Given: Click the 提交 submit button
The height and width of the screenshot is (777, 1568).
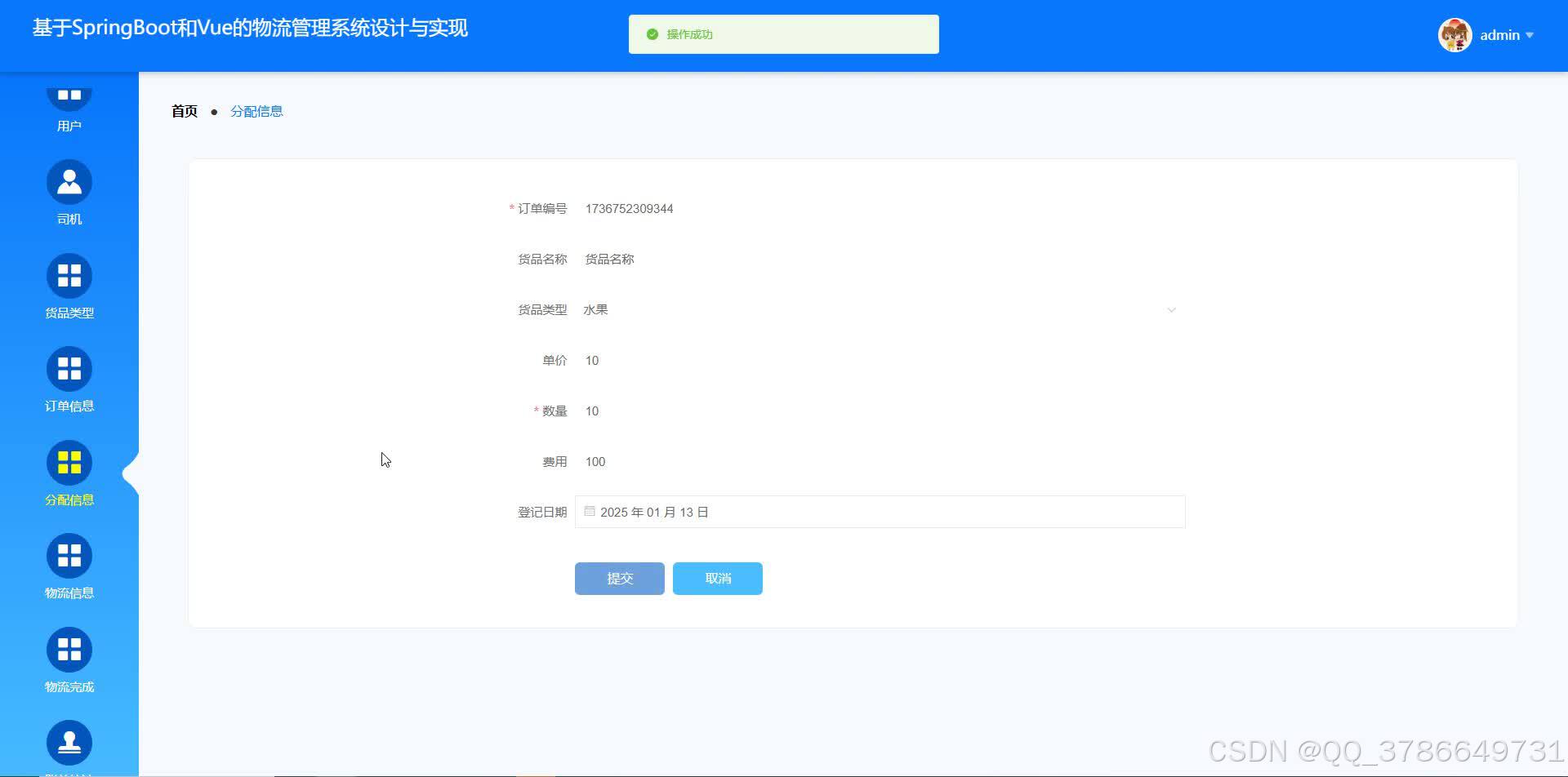Looking at the screenshot, I should [x=620, y=579].
